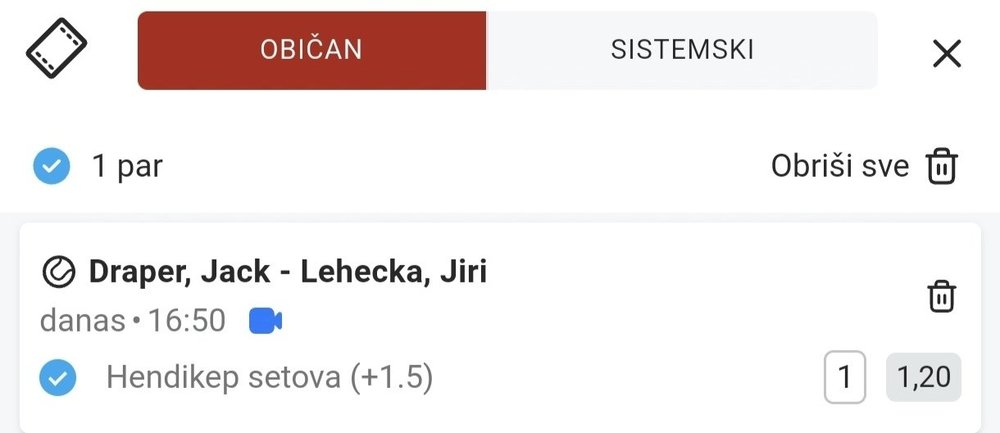This screenshot has height=433, width=1000.
Task: Remove the Draper - Lehecka match trash icon
Action: point(942,297)
